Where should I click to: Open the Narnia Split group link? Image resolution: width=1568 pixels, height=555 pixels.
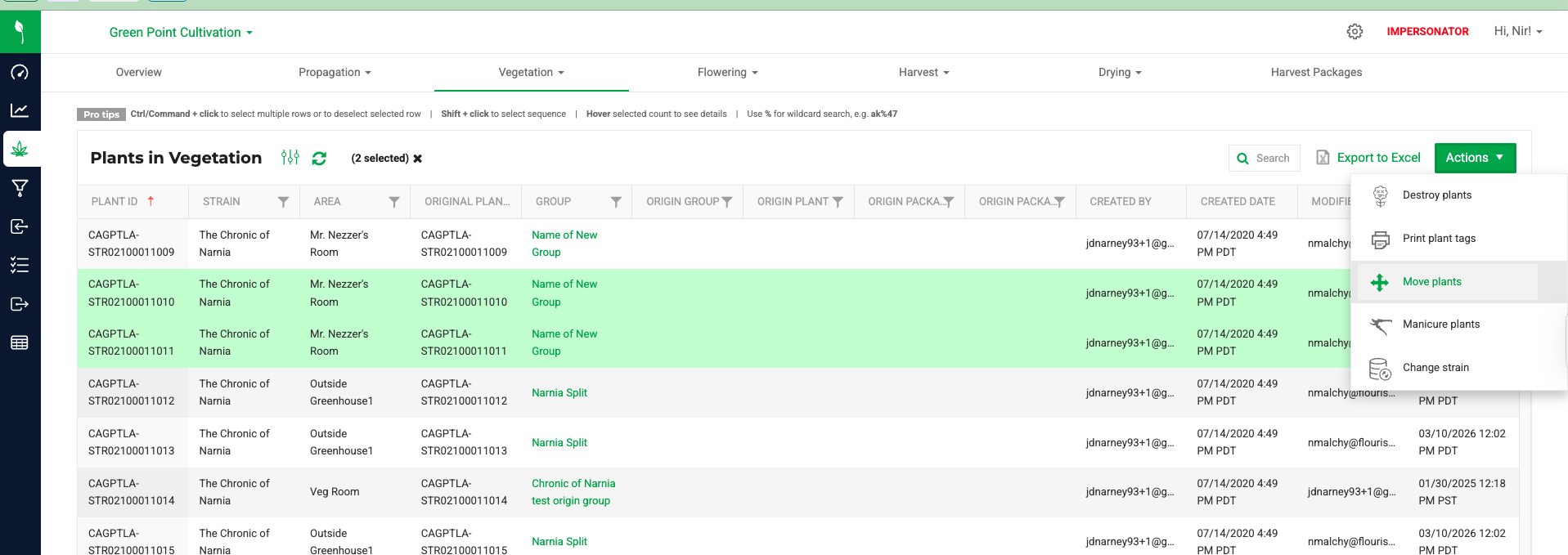pyautogui.click(x=559, y=393)
